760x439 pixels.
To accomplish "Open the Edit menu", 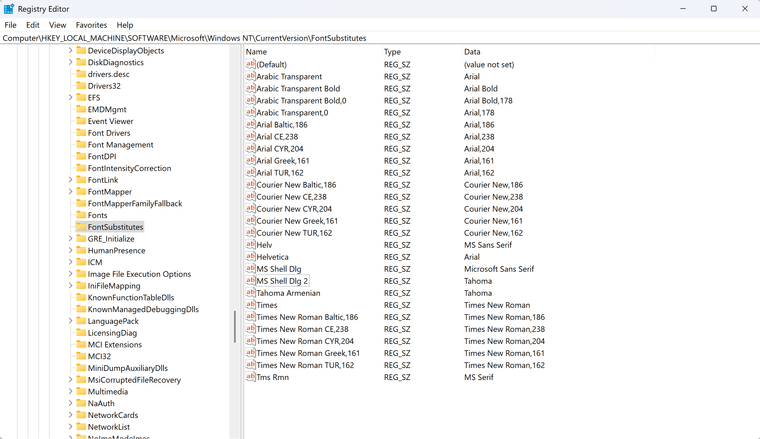I will 32,25.
